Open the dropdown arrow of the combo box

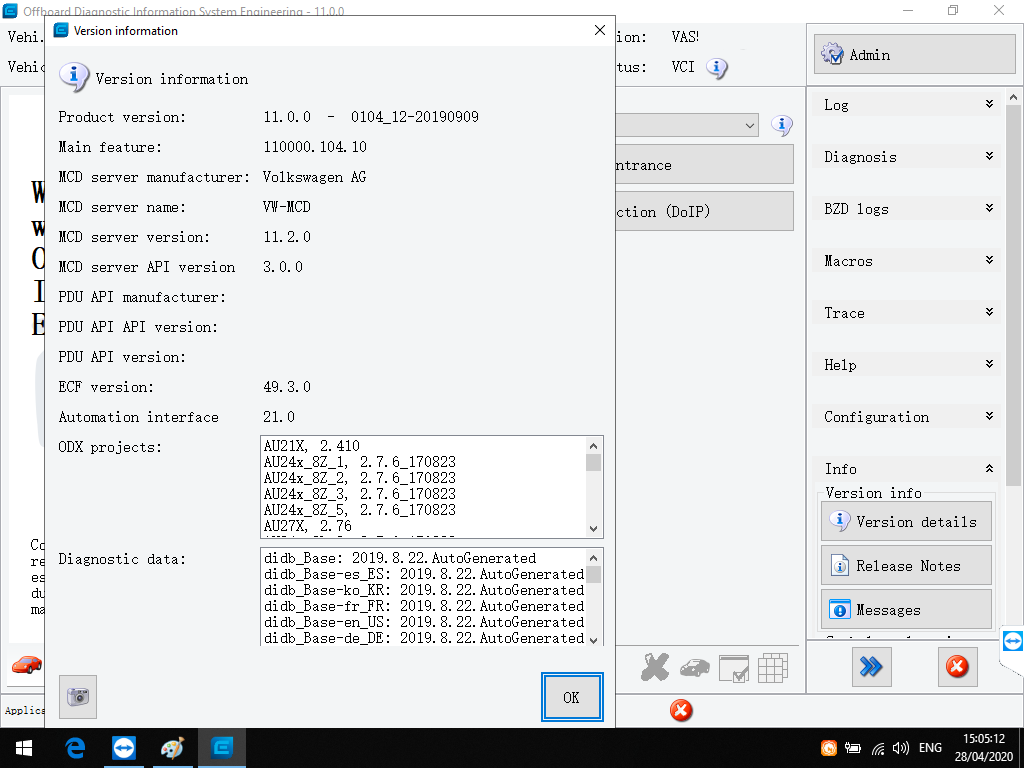pyautogui.click(x=750, y=125)
